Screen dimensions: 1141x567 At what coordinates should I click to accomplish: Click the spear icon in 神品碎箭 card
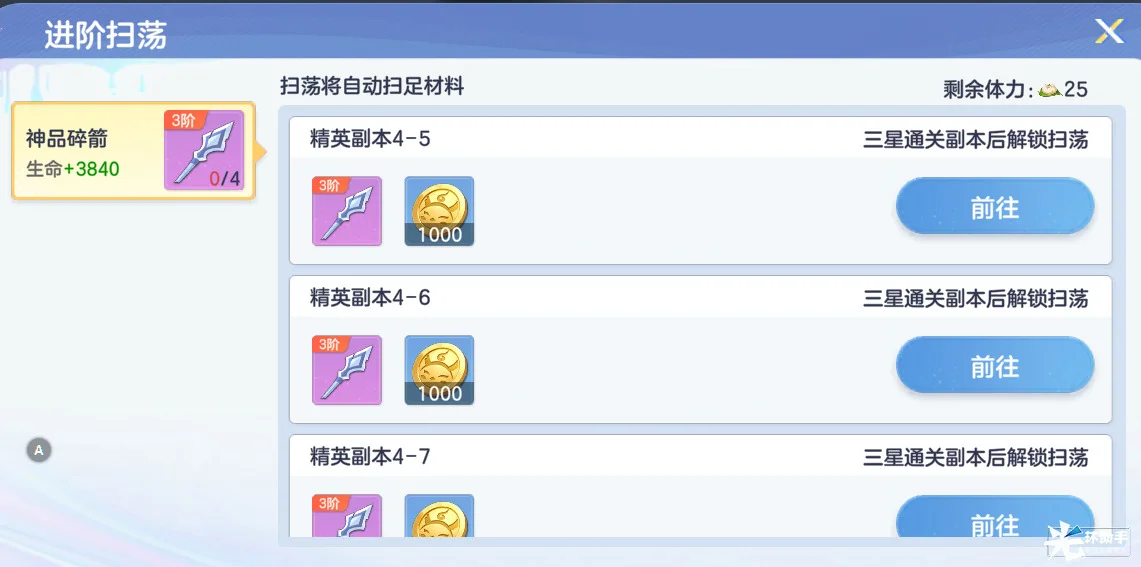[204, 151]
